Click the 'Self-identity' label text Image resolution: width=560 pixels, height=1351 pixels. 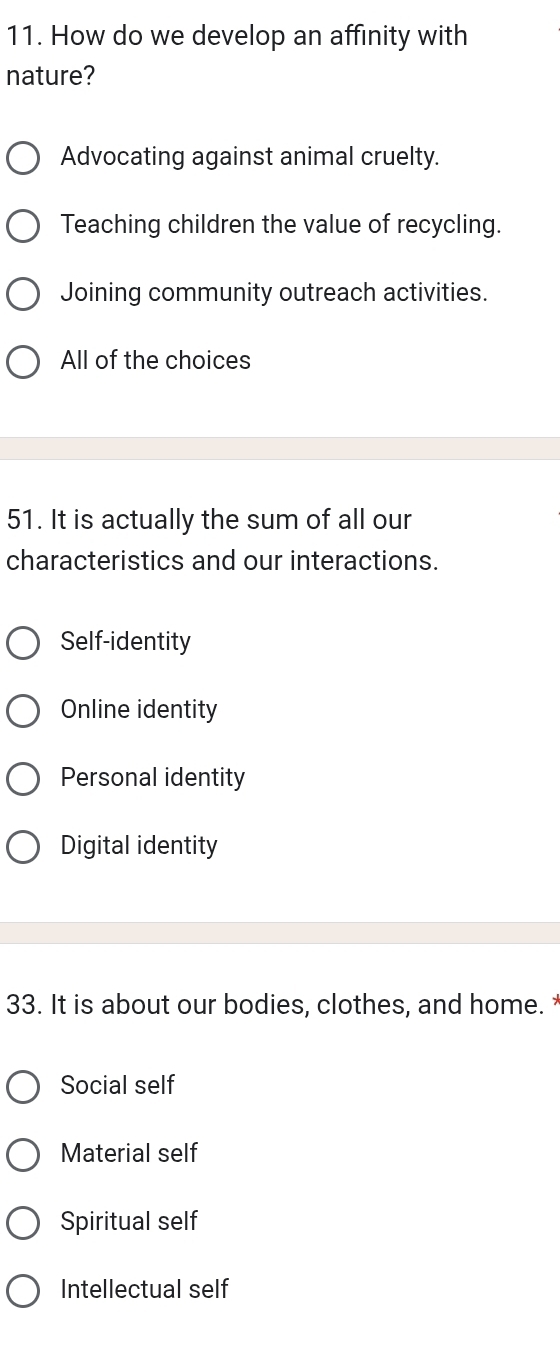pos(126,642)
